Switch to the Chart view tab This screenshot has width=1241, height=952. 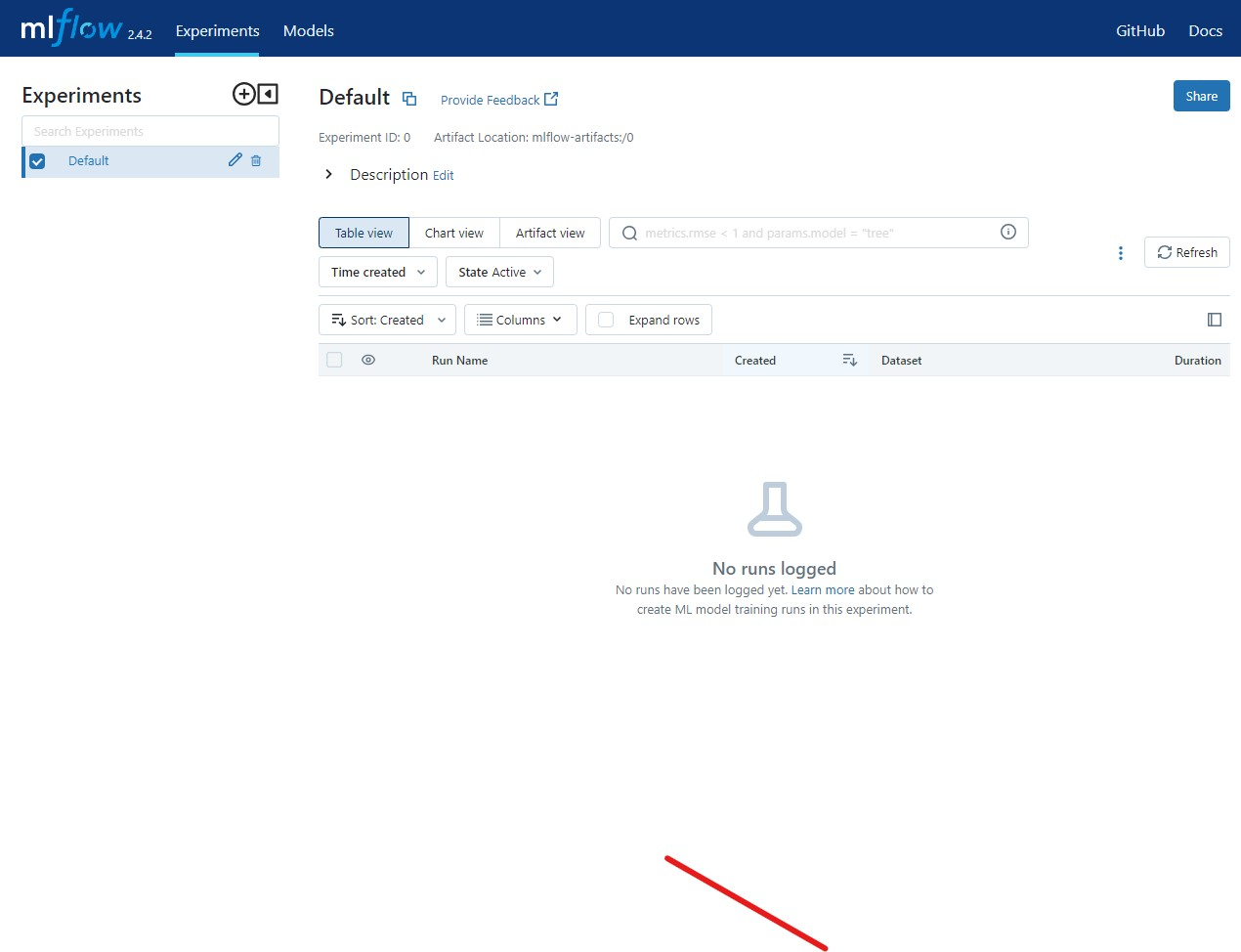[x=454, y=233]
